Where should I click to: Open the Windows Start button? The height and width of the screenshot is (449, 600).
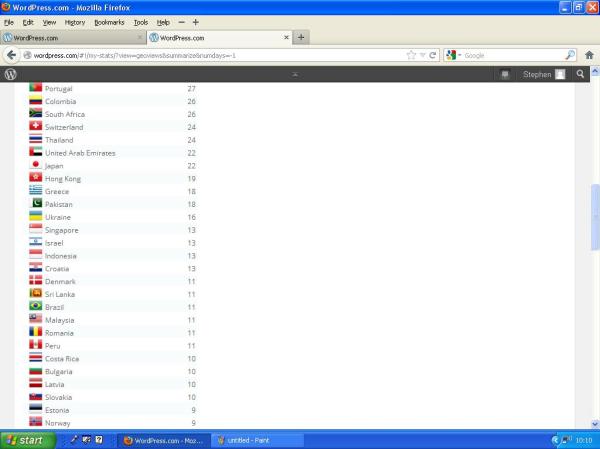[x=28, y=440]
